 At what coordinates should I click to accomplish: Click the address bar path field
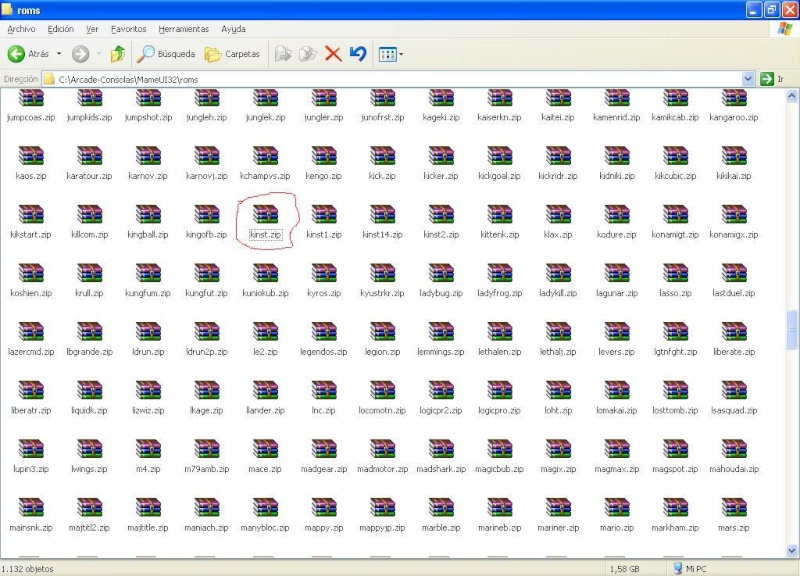pos(393,79)
